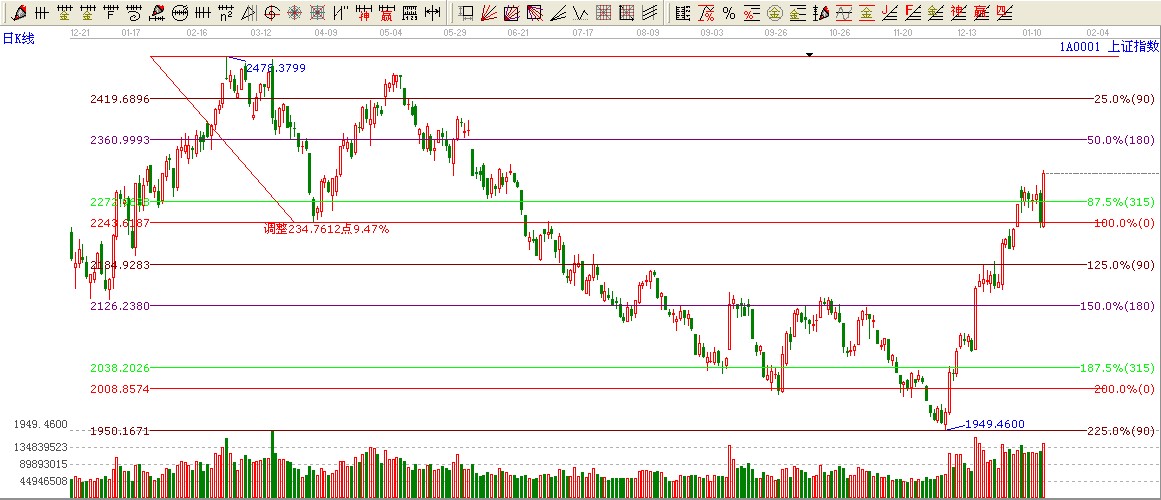Click the red 神 character tool icon
The width and height of the screenshot is (1161, 500).
(364, 13)
